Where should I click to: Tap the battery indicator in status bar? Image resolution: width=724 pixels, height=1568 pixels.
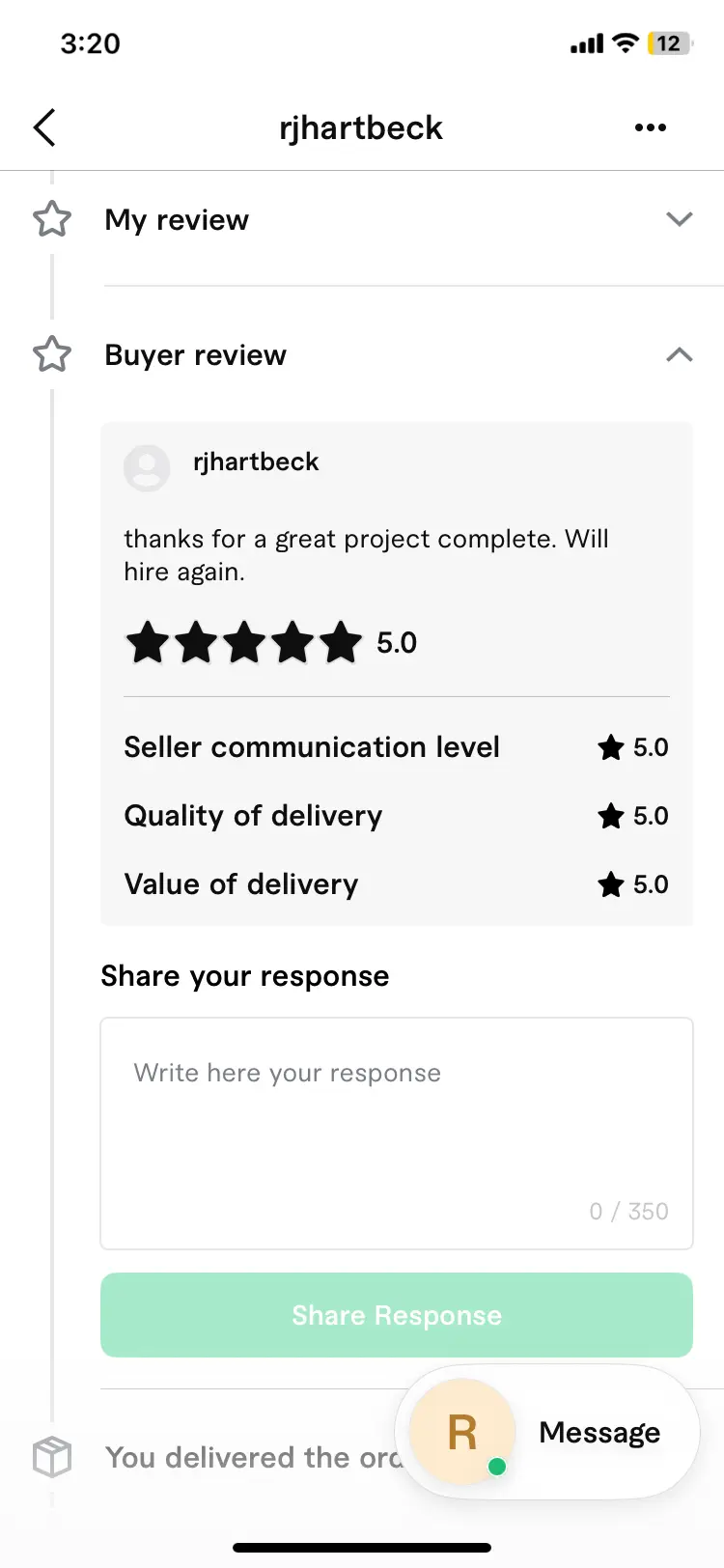670,43
